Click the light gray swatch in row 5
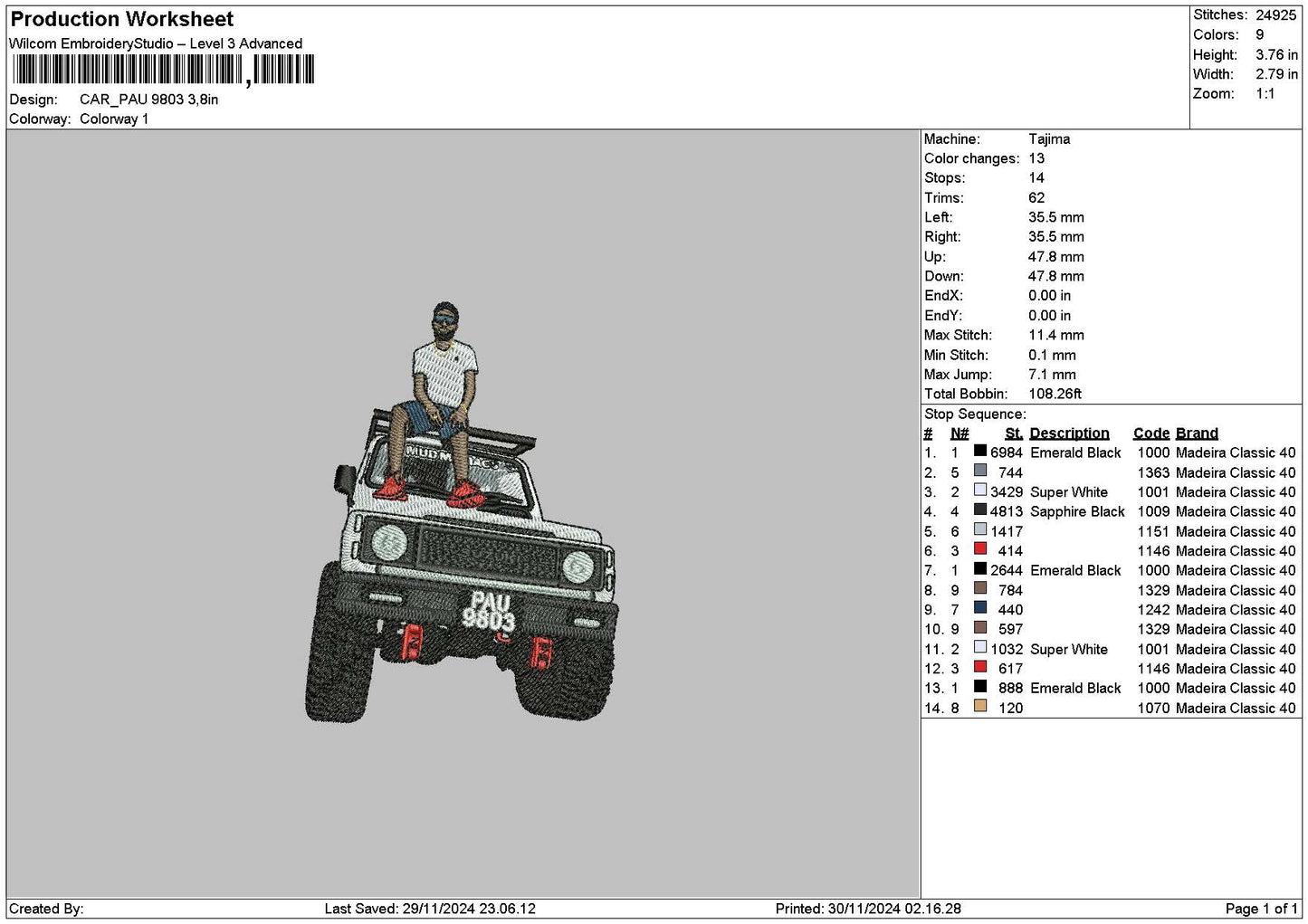The width and height of the screenshot is (1308, 924). [x=980, y=530]
